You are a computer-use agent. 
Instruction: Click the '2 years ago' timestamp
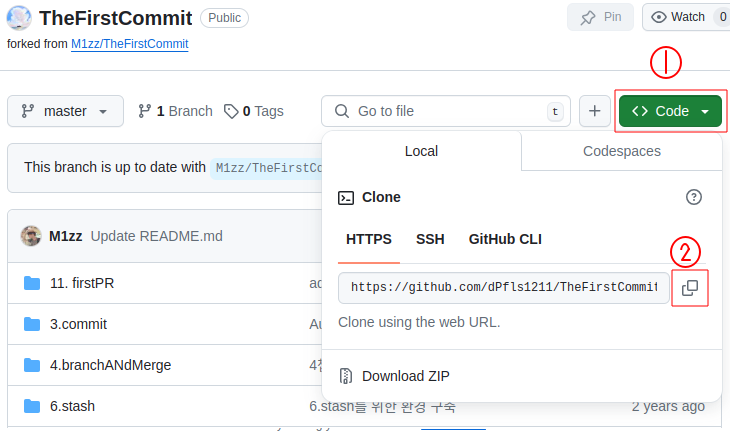[668, 406]
